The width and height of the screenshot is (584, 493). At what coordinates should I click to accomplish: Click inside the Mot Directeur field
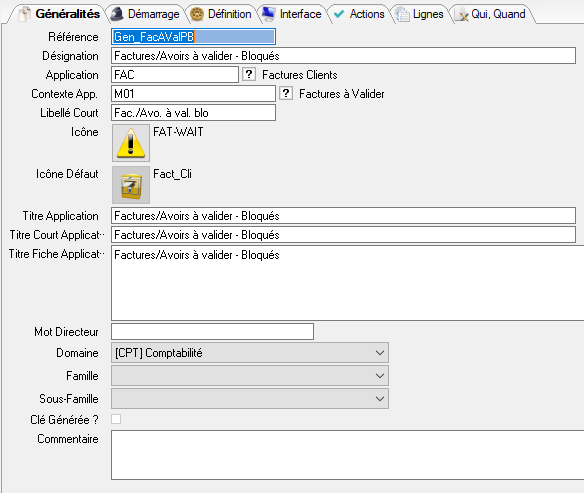coord(212,331)
